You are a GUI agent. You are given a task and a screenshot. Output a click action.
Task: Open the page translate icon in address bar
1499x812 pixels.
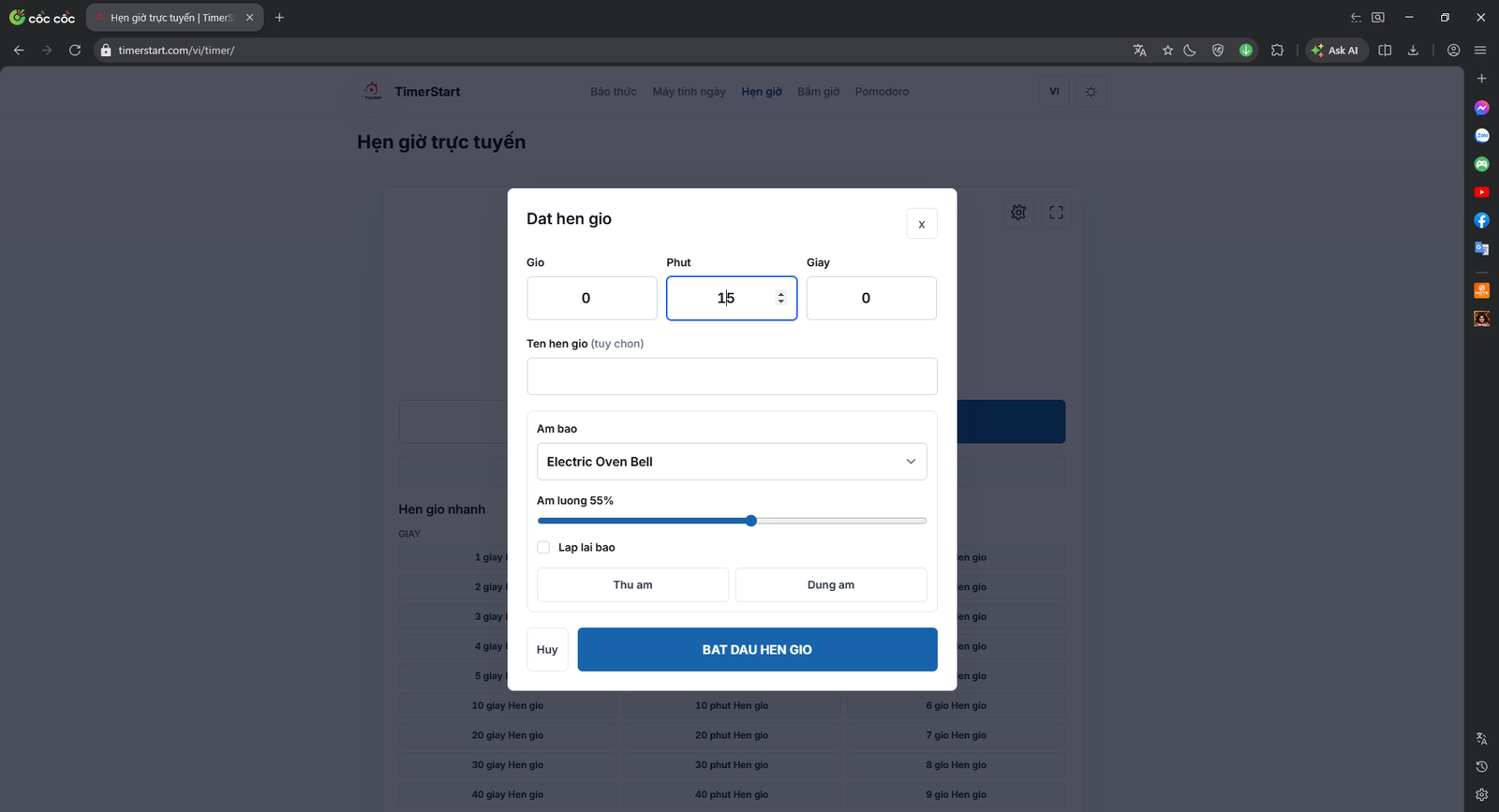[x=1139, y=51]
